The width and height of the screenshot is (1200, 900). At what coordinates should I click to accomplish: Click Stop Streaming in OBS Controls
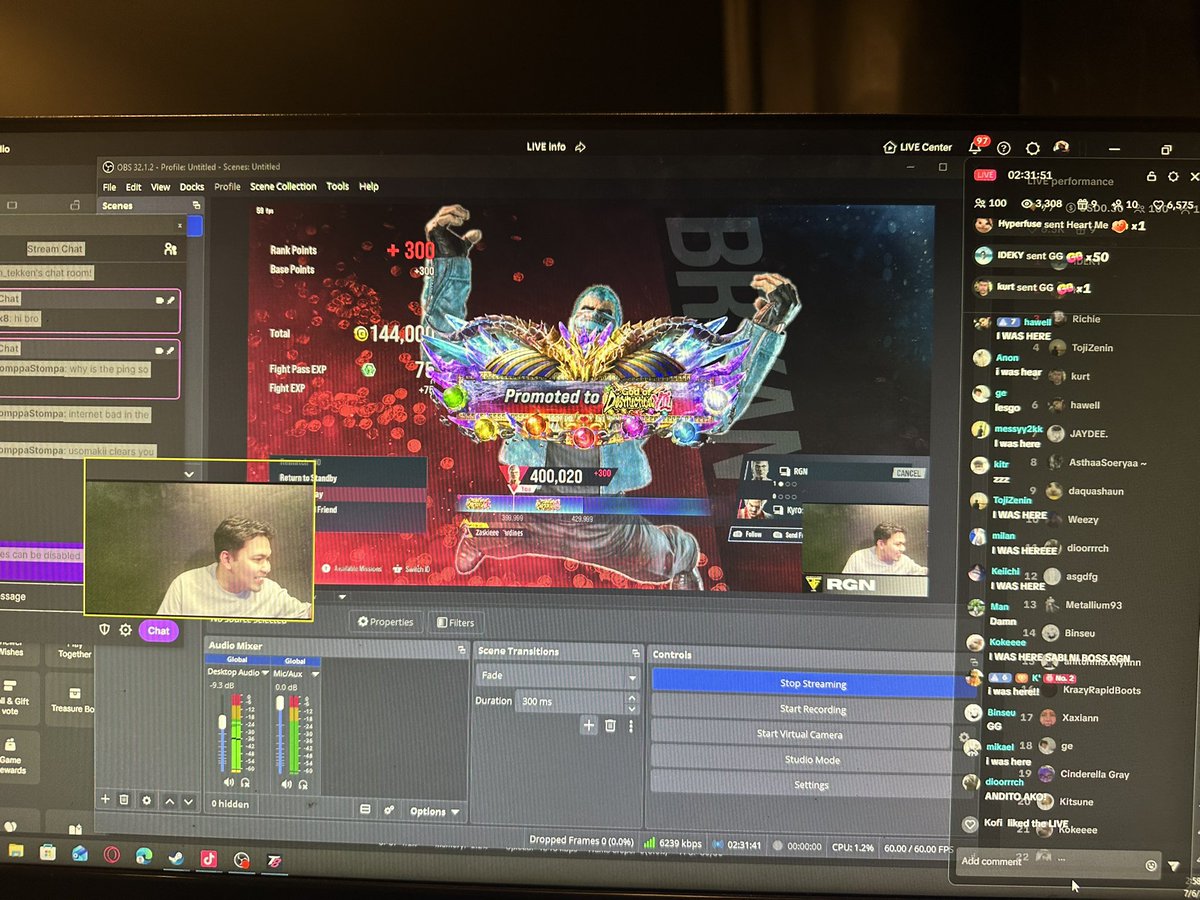[x=812, y=684]
